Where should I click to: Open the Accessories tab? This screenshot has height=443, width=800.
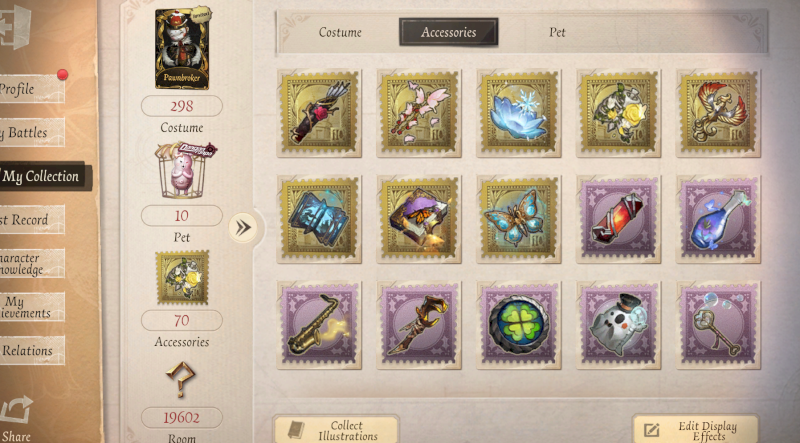[448, 32]
